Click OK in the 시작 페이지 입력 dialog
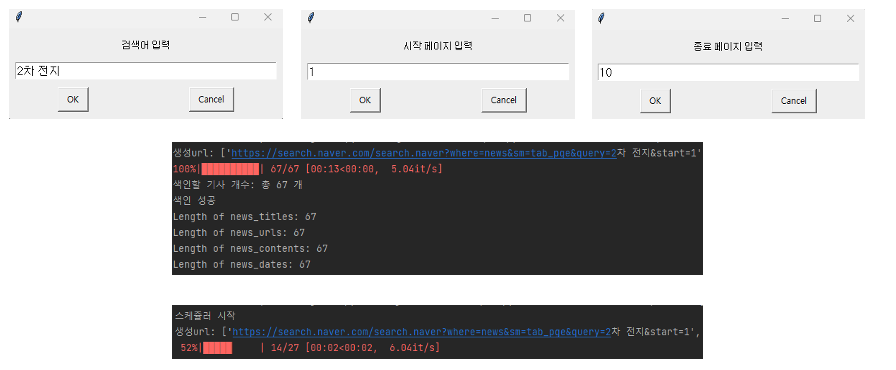Viewport: 896px width, 370px height. 365,100
